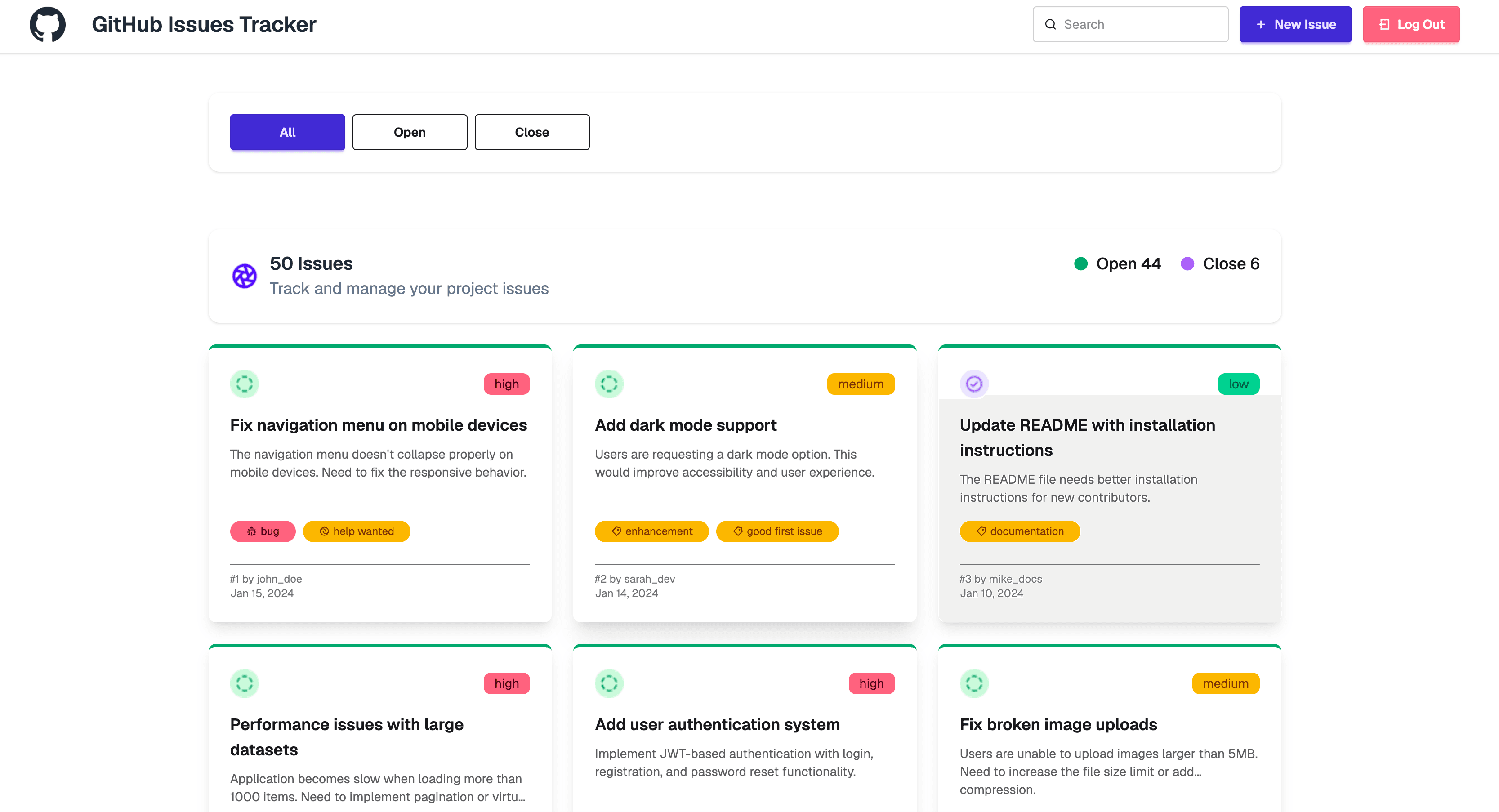Click description about loading more than 1000 items

point(378,788)
